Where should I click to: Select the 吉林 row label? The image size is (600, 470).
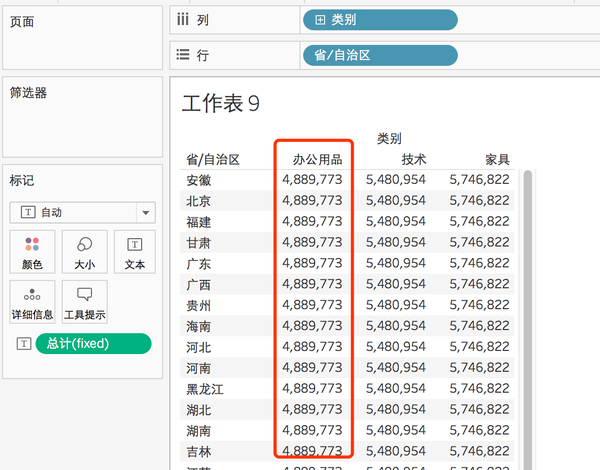point(199,452)
